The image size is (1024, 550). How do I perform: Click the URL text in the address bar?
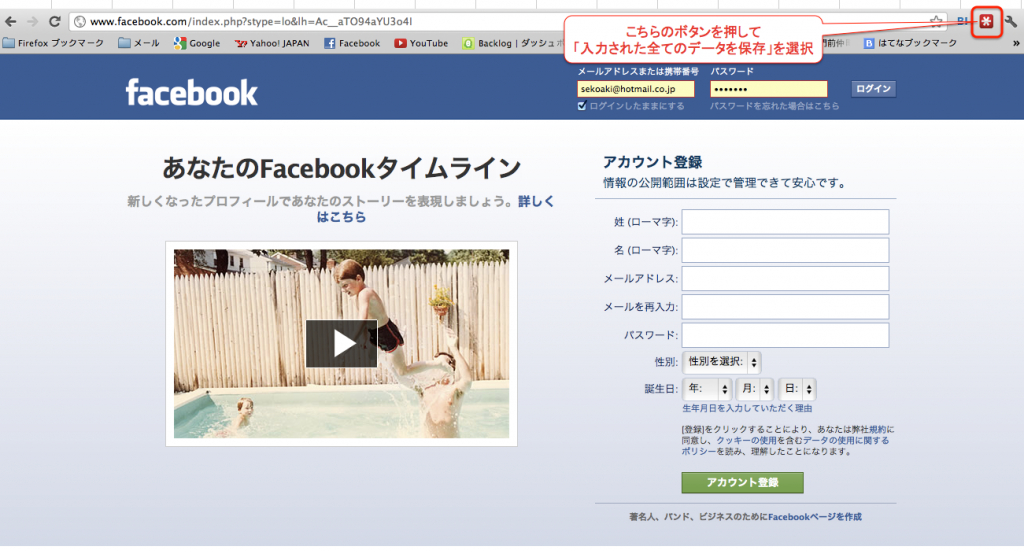coord(251,22)
